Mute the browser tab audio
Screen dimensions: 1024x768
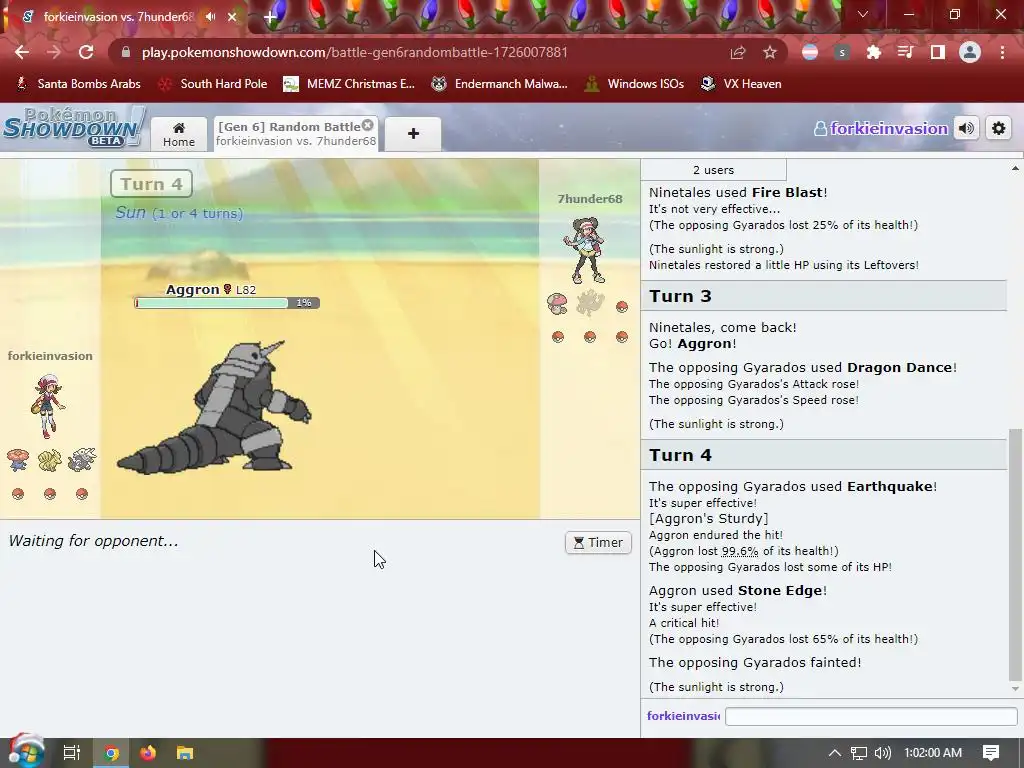click(x=210, y=17)
